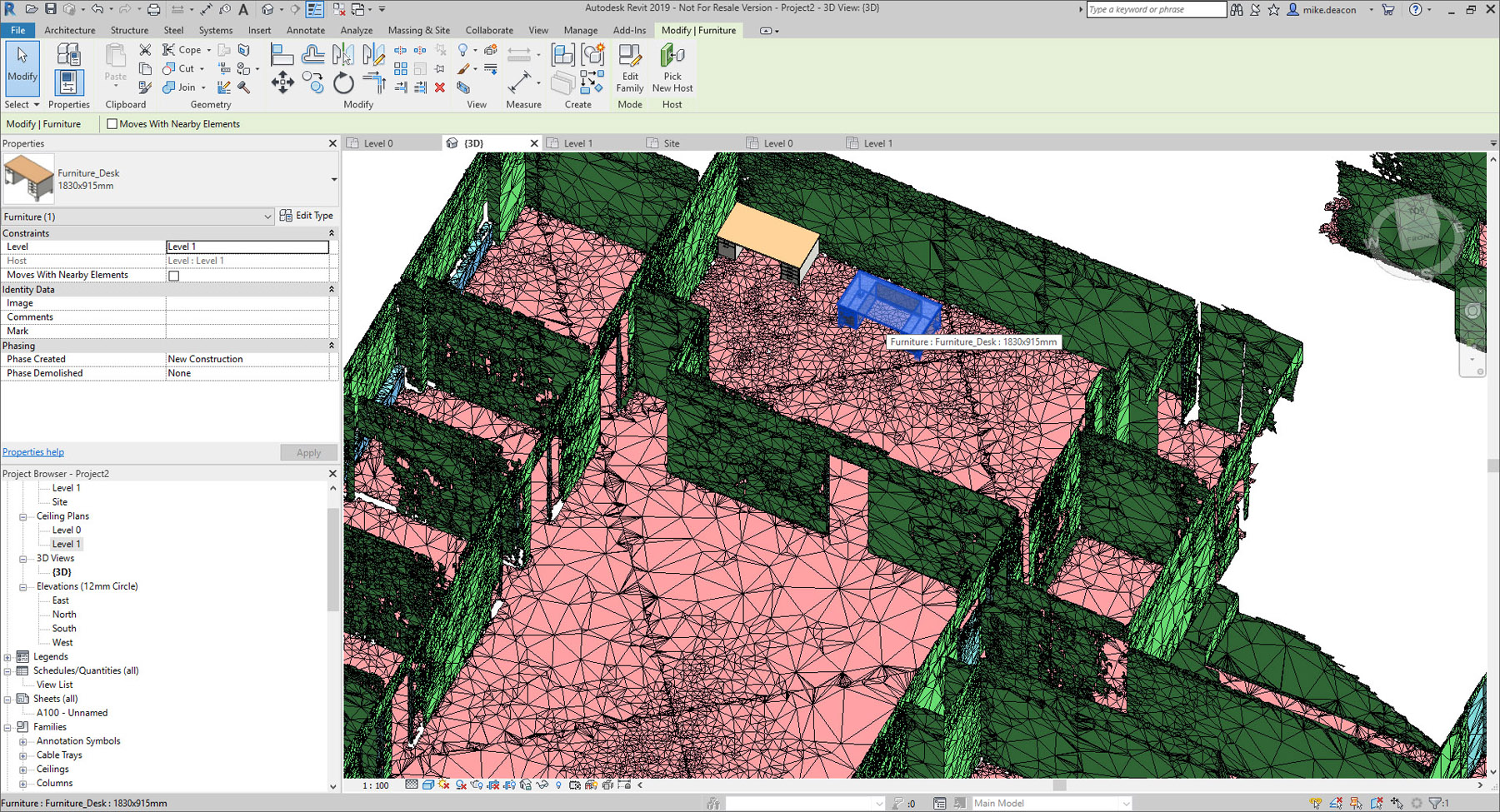
Task: Open the File menu
Action: [x=17, y=30]
